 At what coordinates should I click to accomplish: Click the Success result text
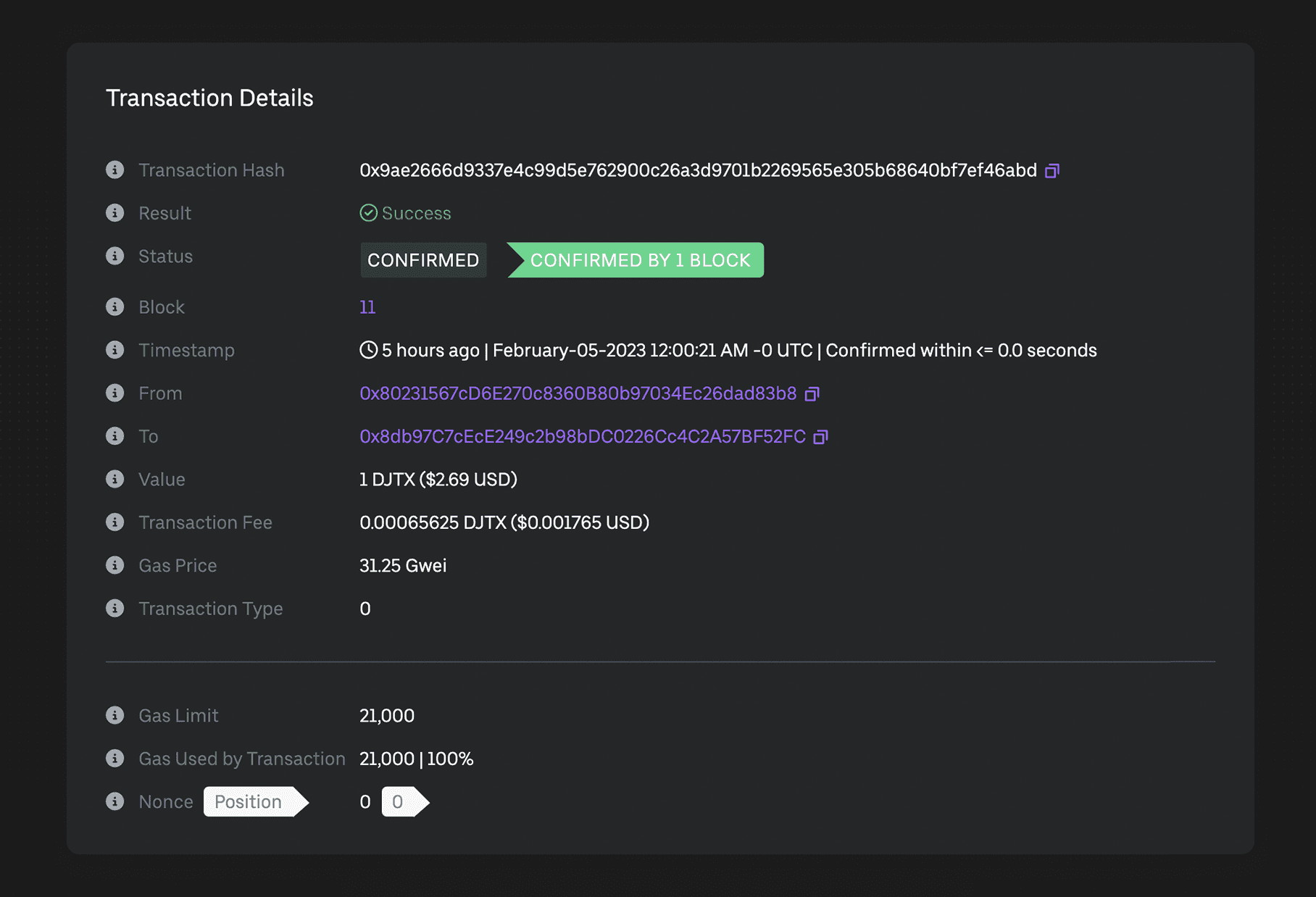(417, 213)
